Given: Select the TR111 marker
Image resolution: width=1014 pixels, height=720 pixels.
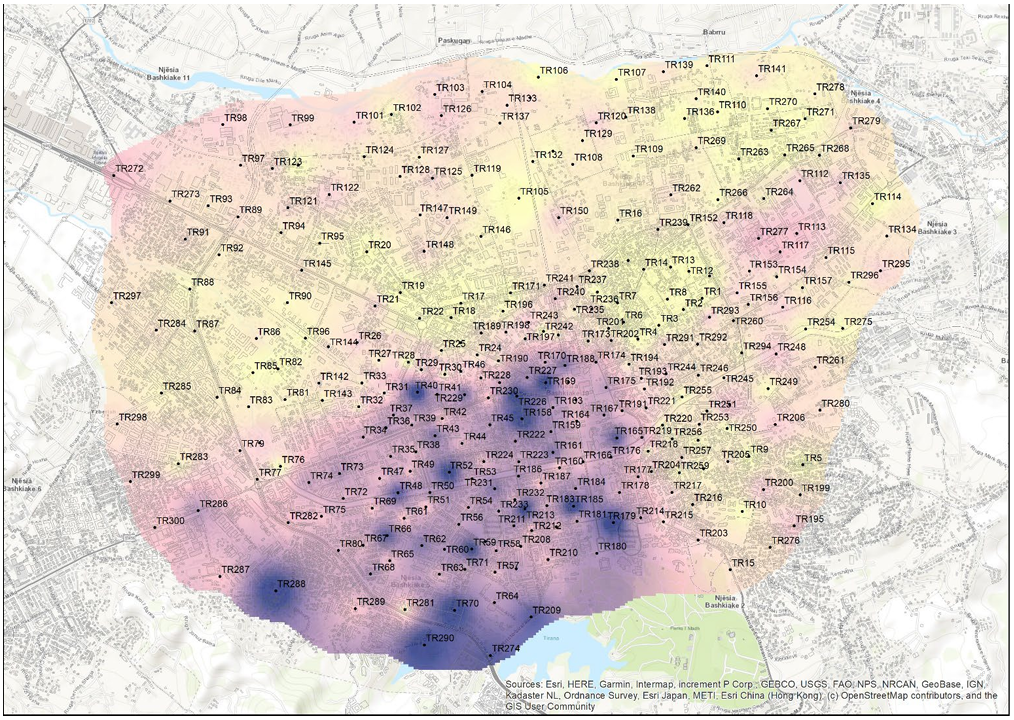Looking at the screenshot, I should coord(707,64).
